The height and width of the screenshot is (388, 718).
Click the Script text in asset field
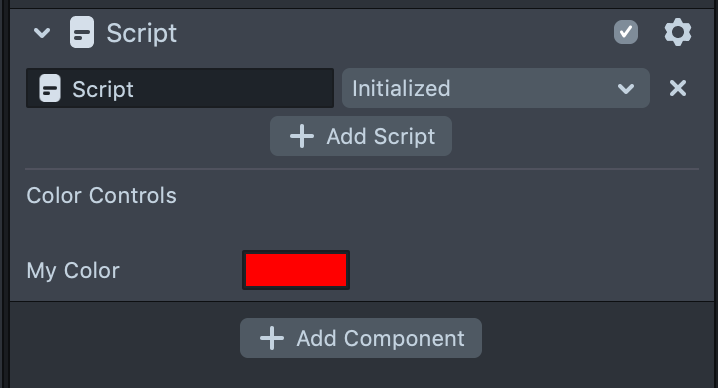103,89
